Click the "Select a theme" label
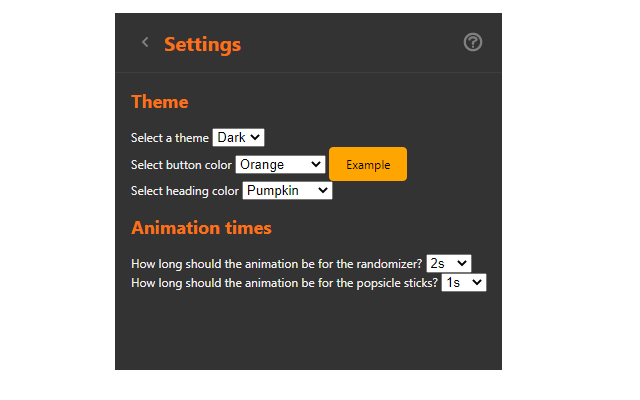640x400 pixels. [x=170, y=138]
